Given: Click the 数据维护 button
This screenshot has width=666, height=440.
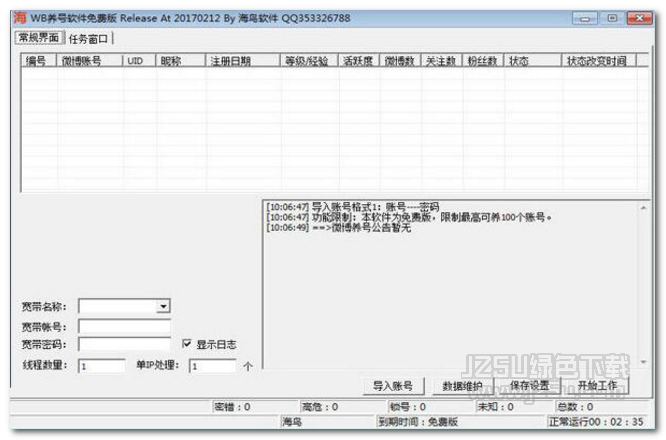Looking at the screenshot, I should pos(462,386).
